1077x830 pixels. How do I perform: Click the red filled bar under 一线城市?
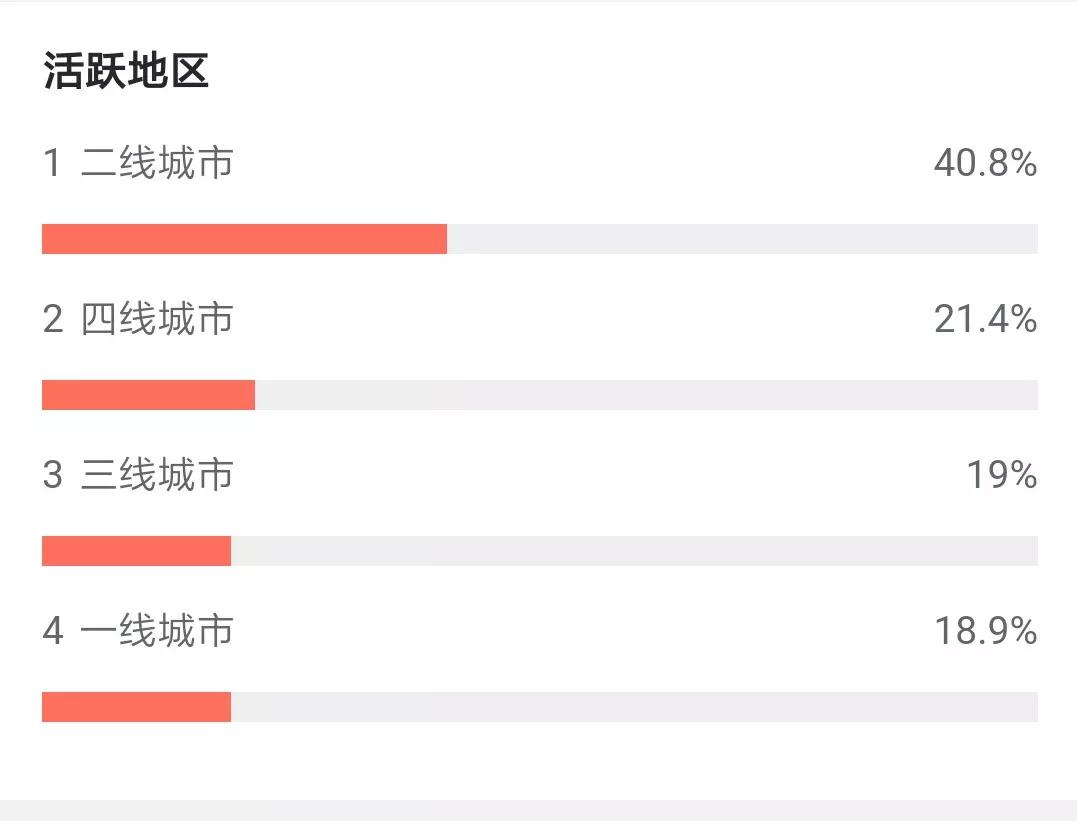[x=136, y=707]
